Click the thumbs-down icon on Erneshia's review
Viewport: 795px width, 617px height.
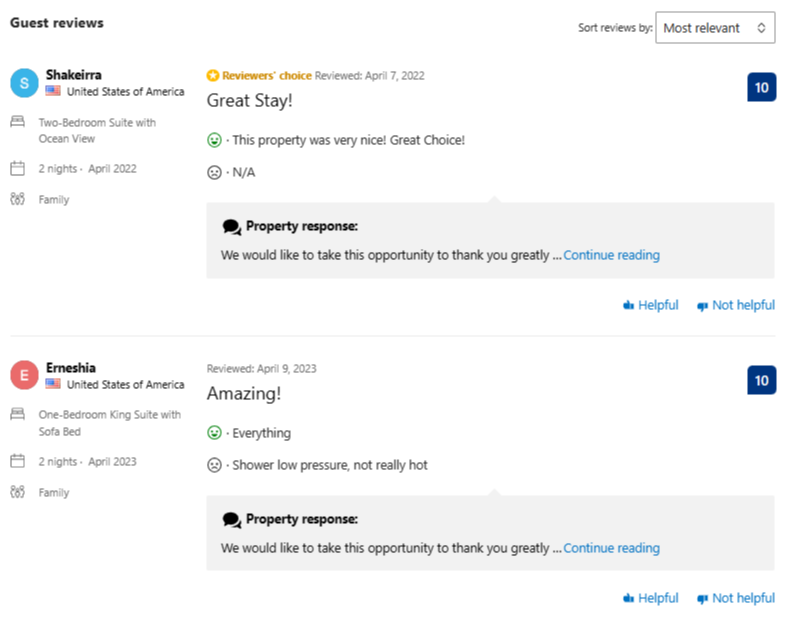click(x=702, y=599)
